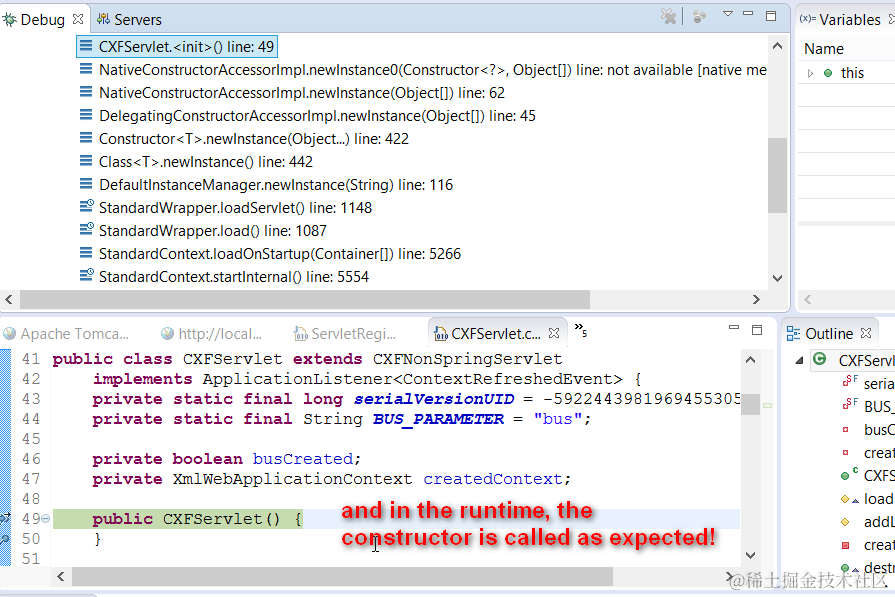Image resolution: width=895 pixels, height=597 pixels.
Task: Open the Apache Tomcat editor tab
Action: [67, 334]
